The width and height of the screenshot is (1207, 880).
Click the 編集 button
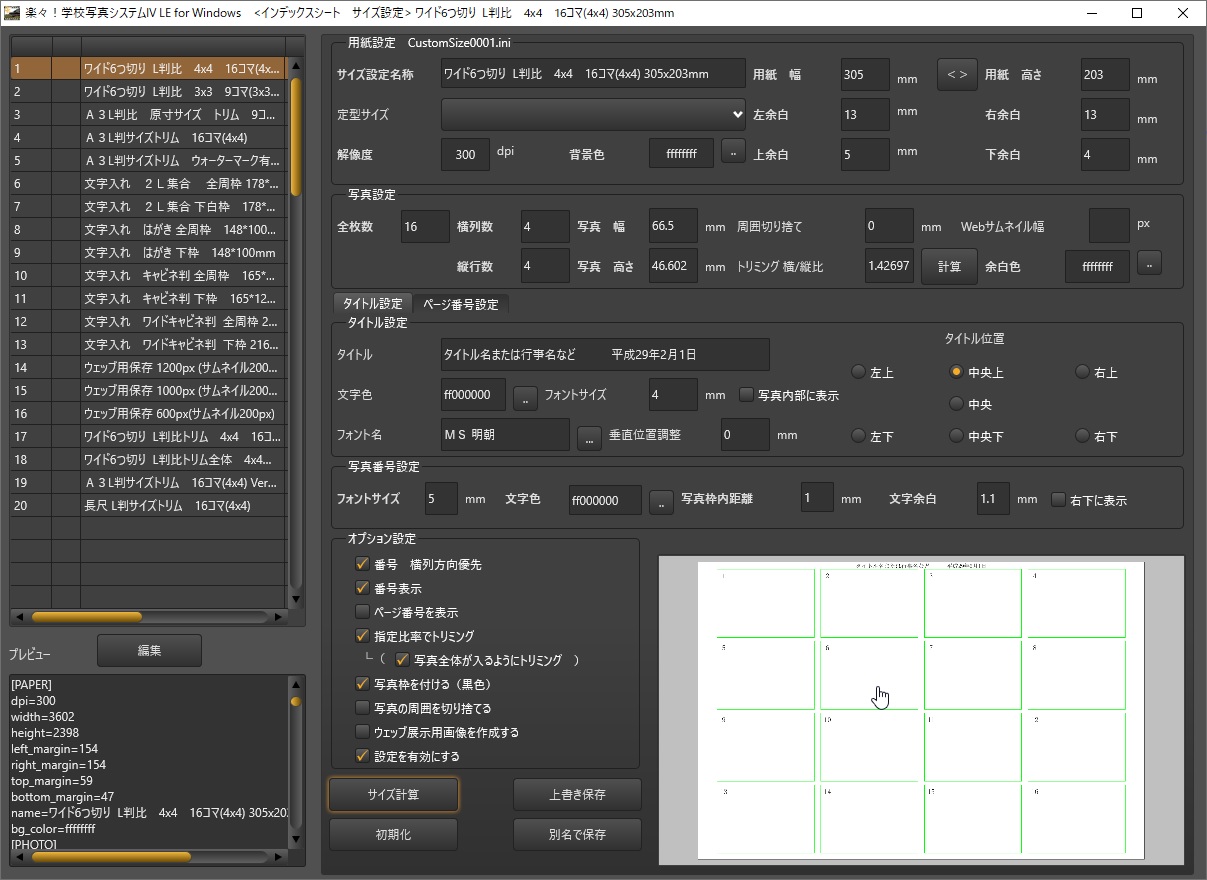(149, 650)
